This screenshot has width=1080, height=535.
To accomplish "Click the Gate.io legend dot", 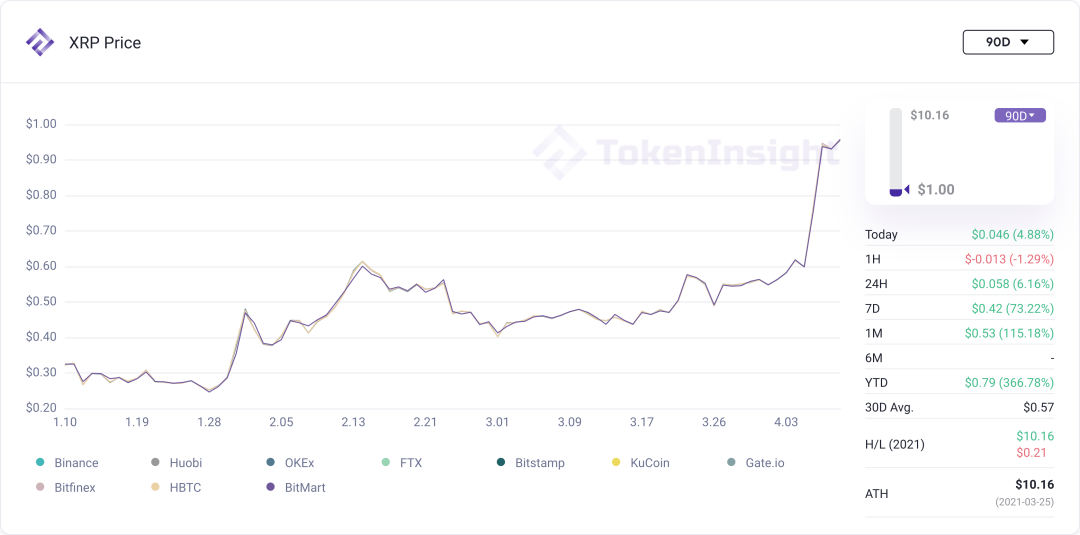I will [731, 463].
